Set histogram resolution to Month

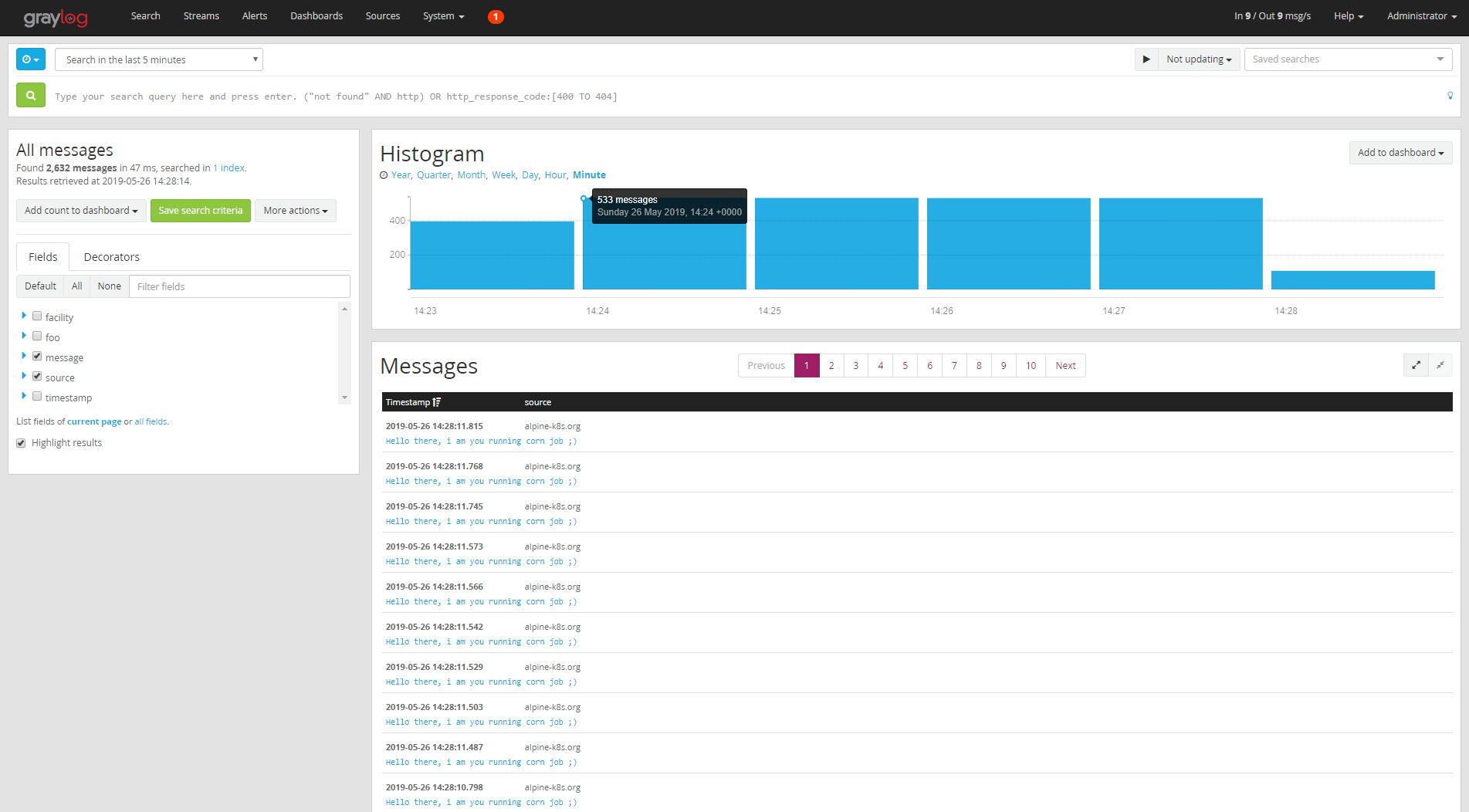tap(471, 175)
